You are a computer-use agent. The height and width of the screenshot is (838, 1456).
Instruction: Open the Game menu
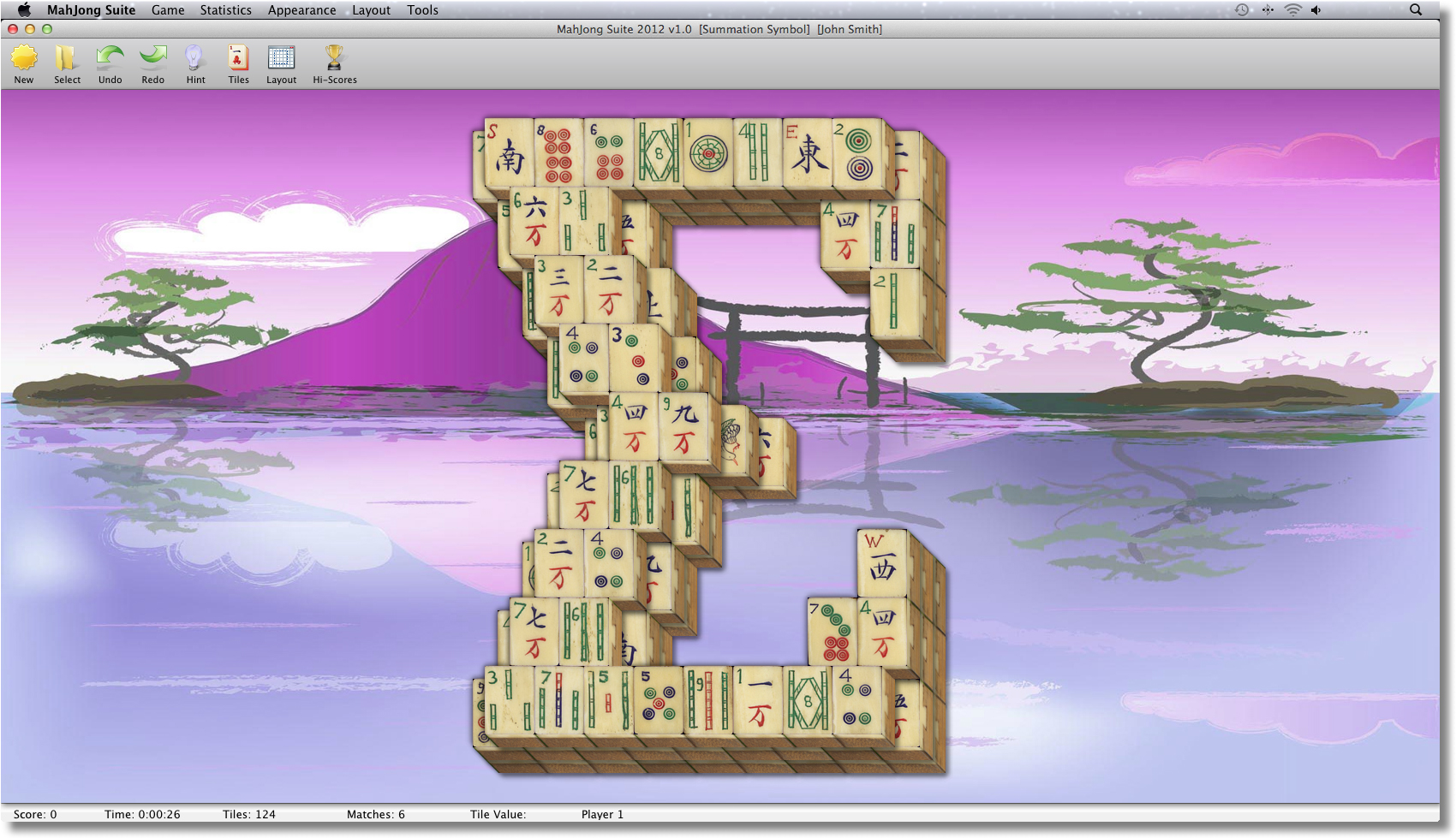tap(168, 10)
